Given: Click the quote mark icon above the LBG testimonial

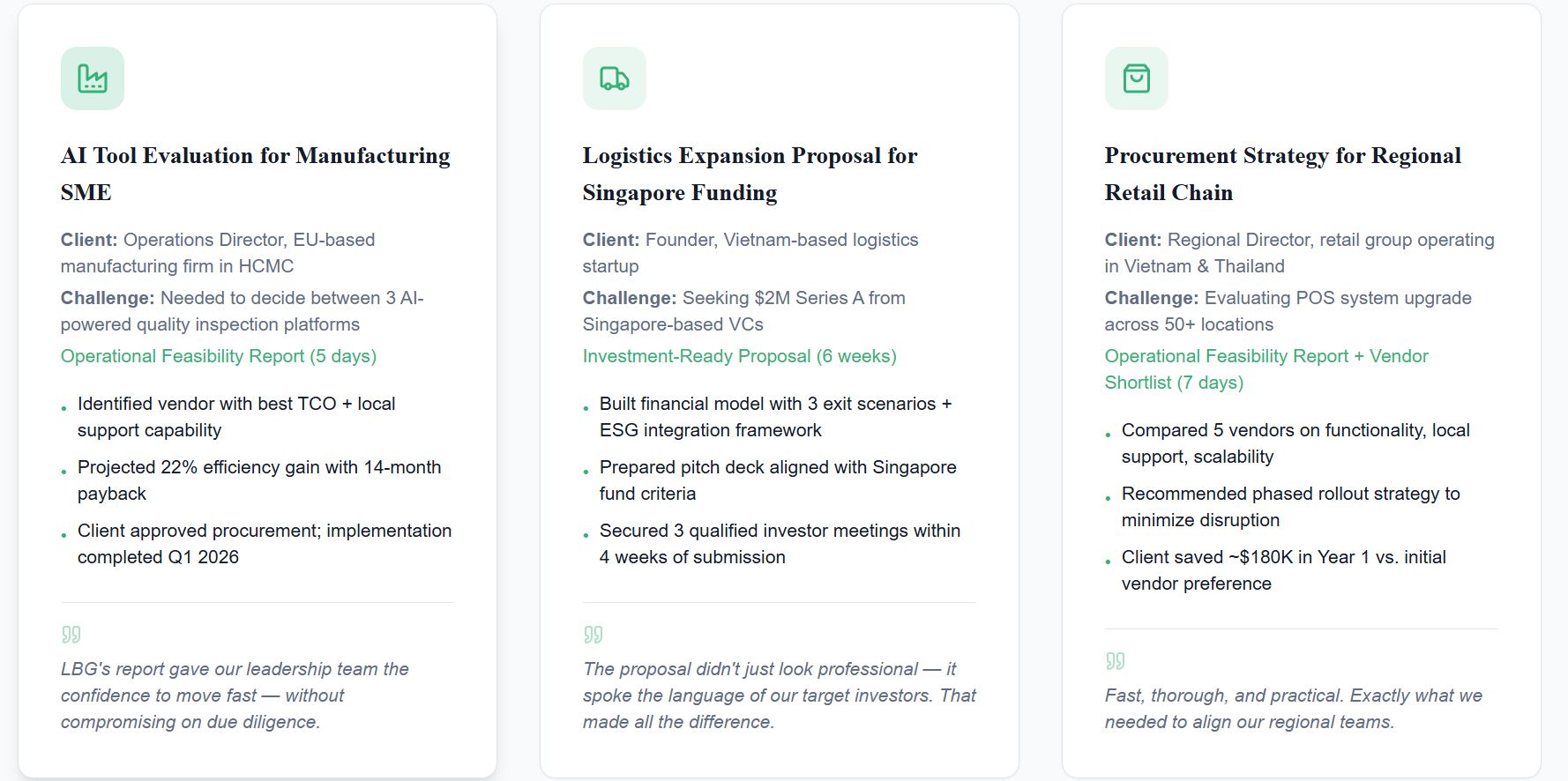Looking at the screenshot, I should (71, 635).
